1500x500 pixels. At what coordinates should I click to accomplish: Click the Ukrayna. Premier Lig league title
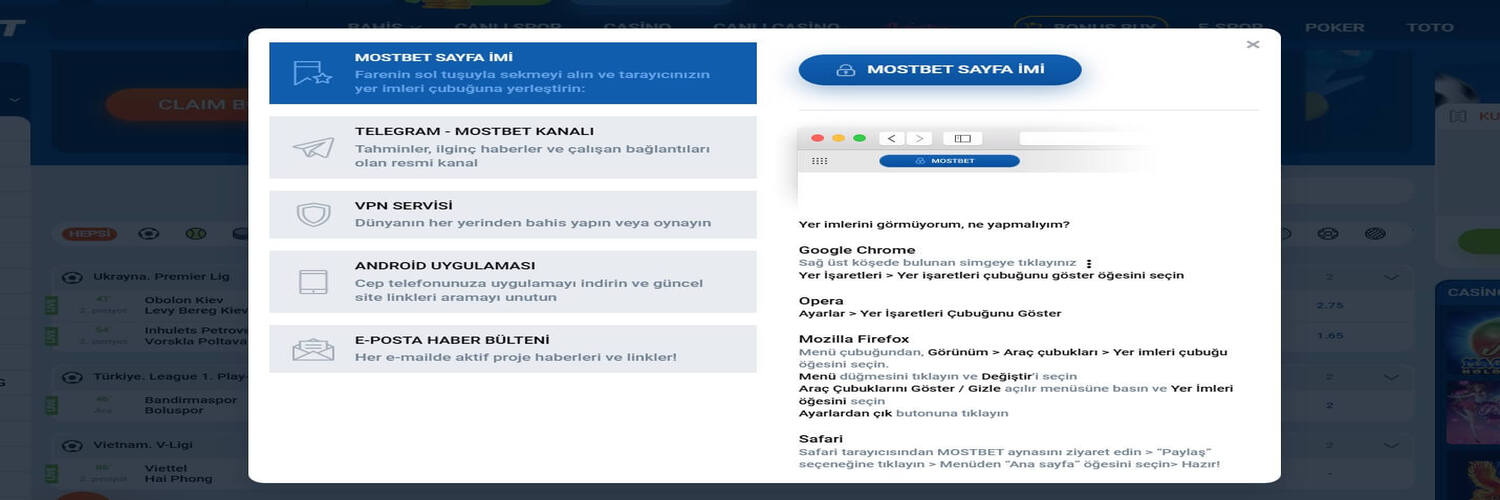(x=160, y=277)
